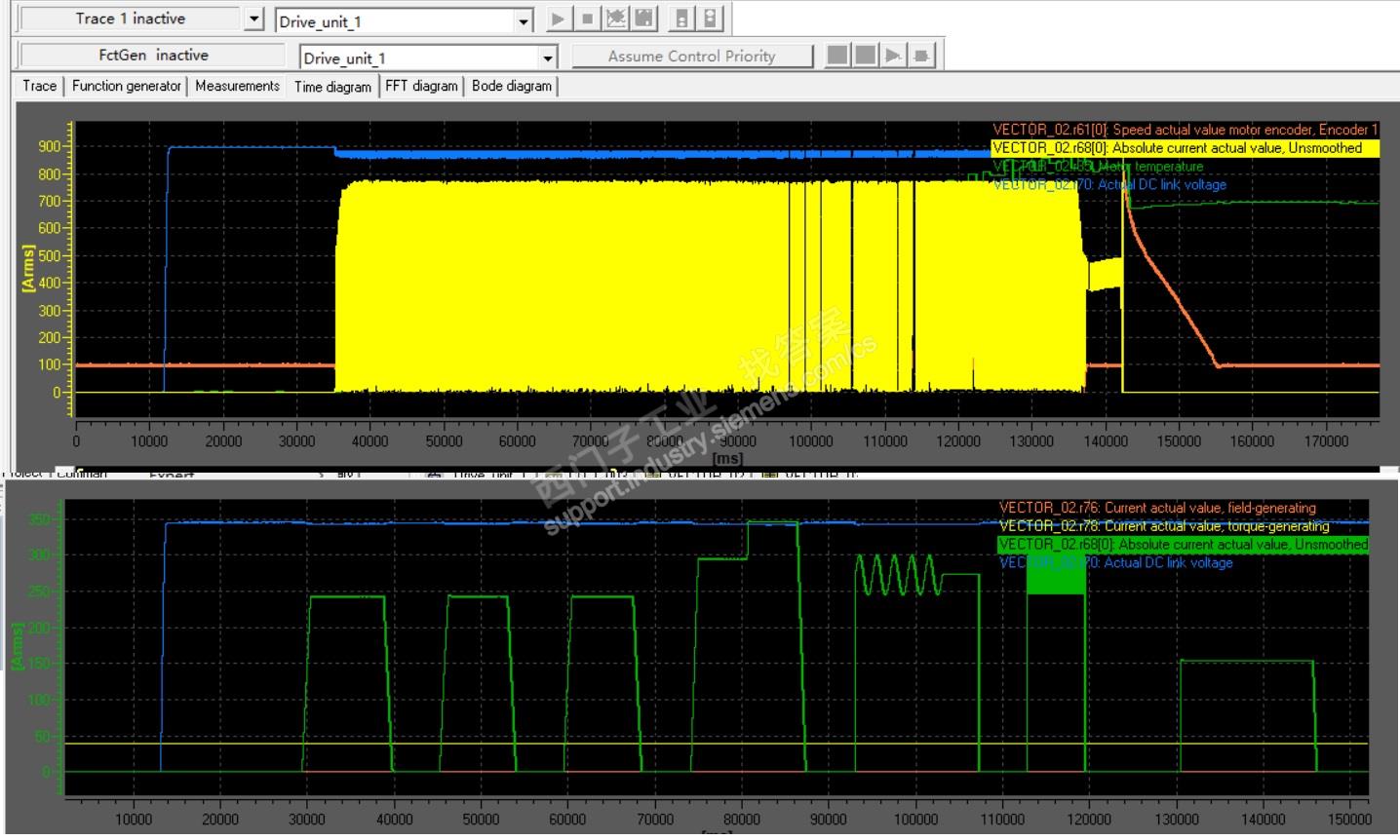Click the 900 tick label on the upper chart's y-axis
The width and height of the screenshot is (1400, 840).
[x=50, y=146]
